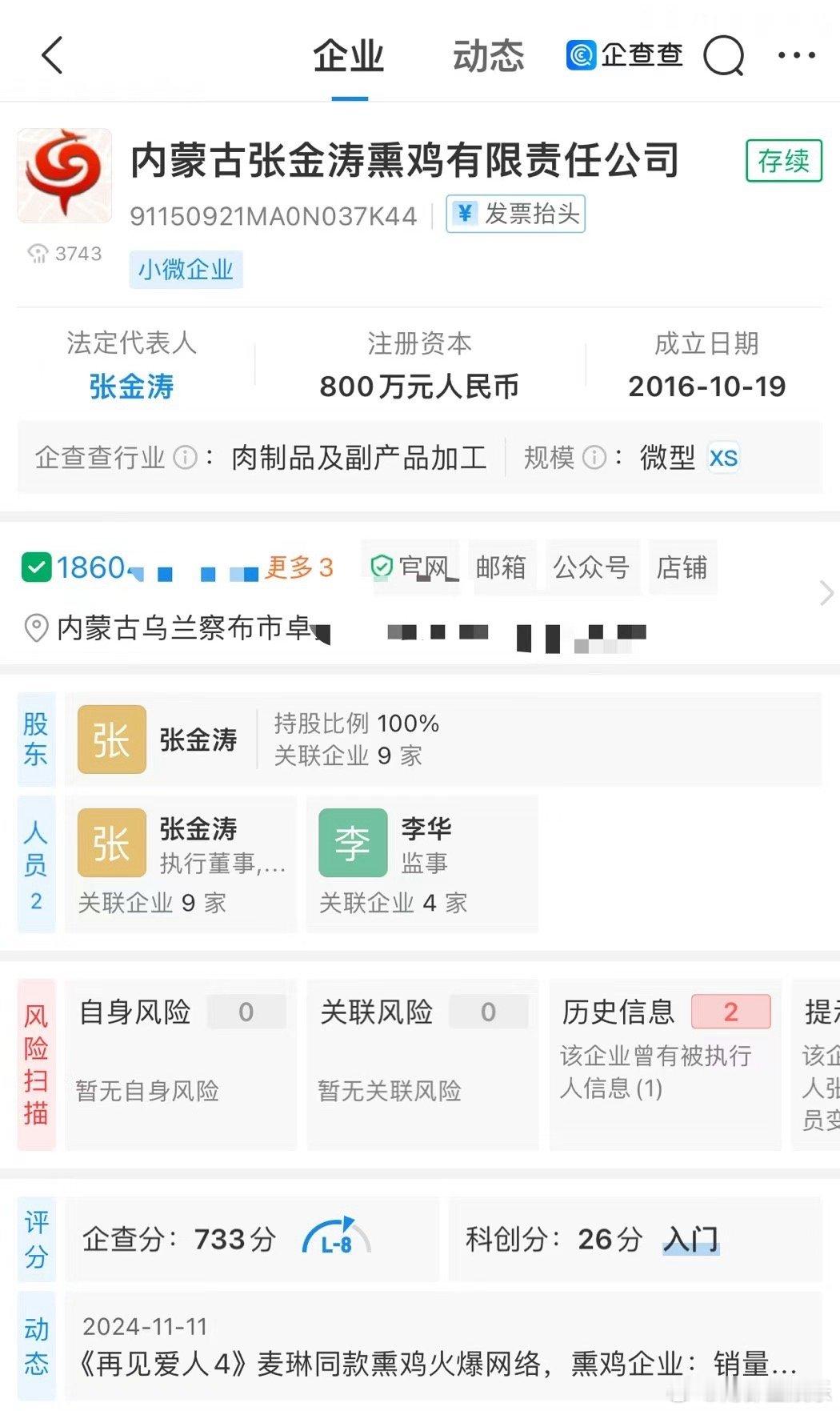Open 李华's 关联企业 4 家
Viewport: 840px width, 1411px height.
(x=393, y=904)
